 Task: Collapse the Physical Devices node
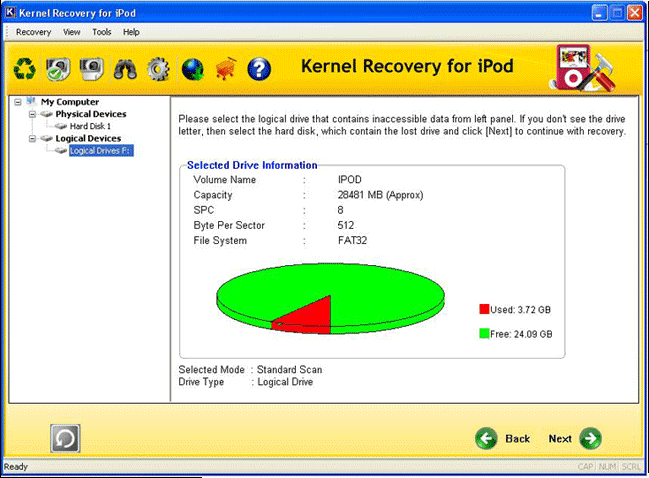tap(32, 114)
